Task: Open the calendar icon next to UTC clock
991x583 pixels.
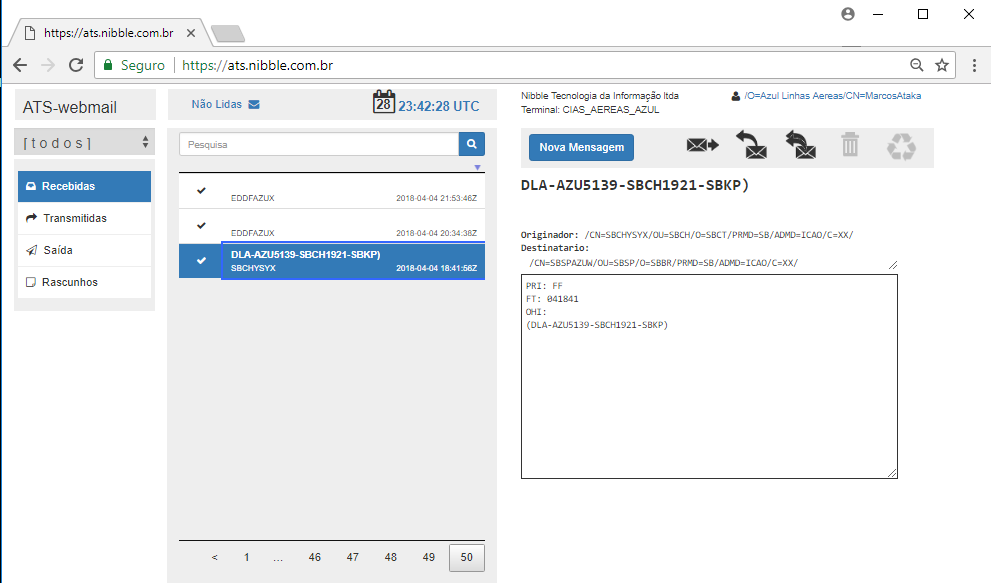Action: tap(384, 102)
